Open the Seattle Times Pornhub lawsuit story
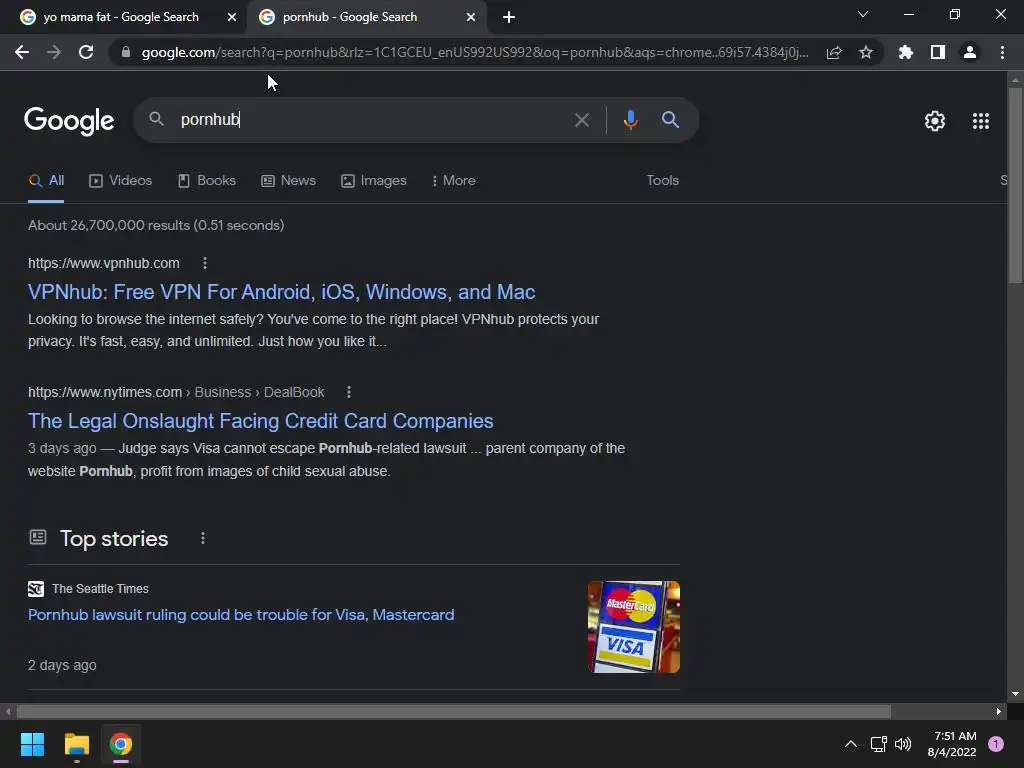1024x768 pixels. pyautogui.click(x=241, y=615)
